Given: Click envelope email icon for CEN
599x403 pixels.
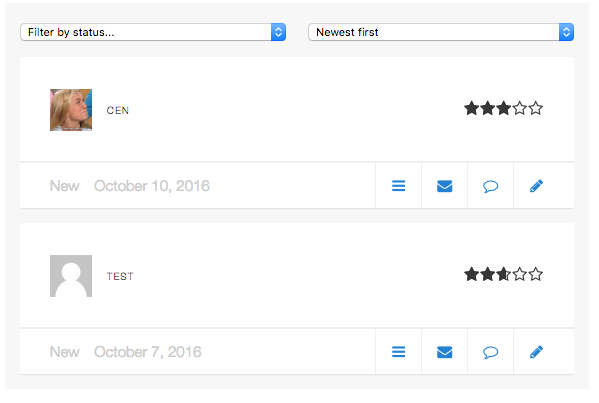Looking at the screenshot, I should point(444,186).
